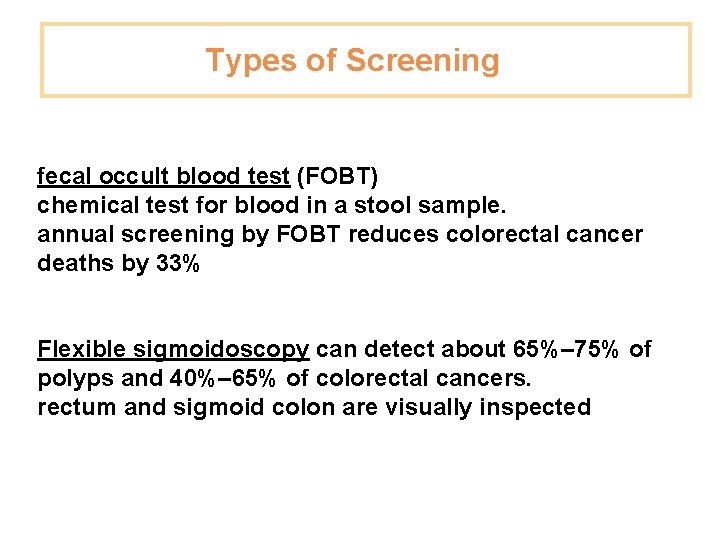Click the '65%–75%' percentage range
Viewport: 720px width, 540px height.
(567, 349)
